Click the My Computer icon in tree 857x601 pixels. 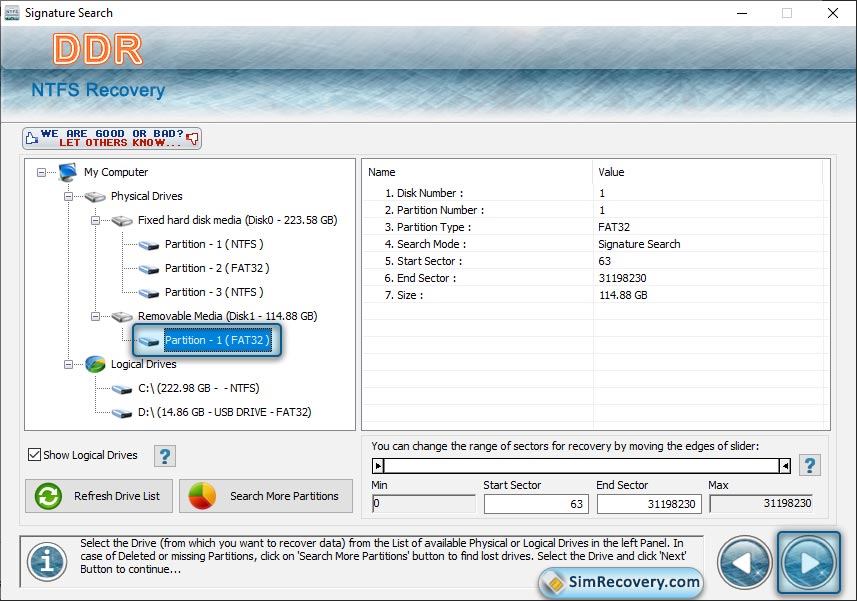point(68,172)
